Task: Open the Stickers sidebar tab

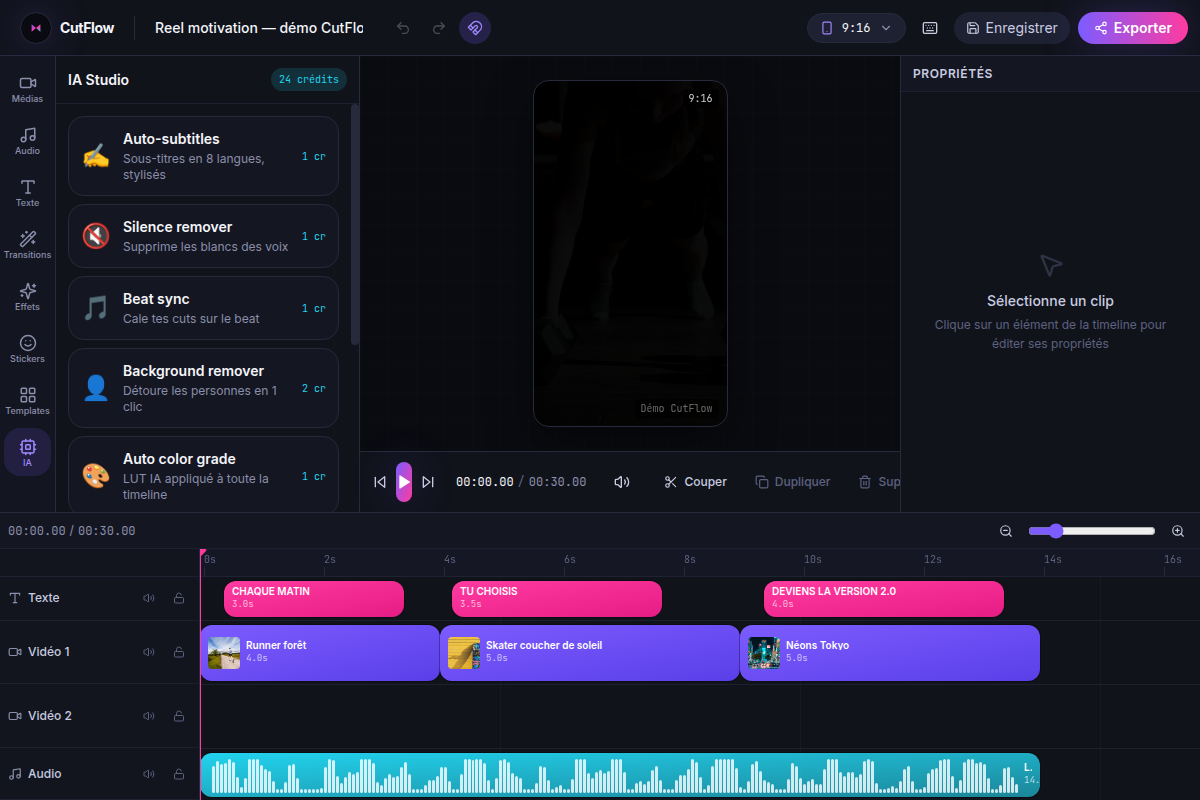Action: click(x=28, y=349)
